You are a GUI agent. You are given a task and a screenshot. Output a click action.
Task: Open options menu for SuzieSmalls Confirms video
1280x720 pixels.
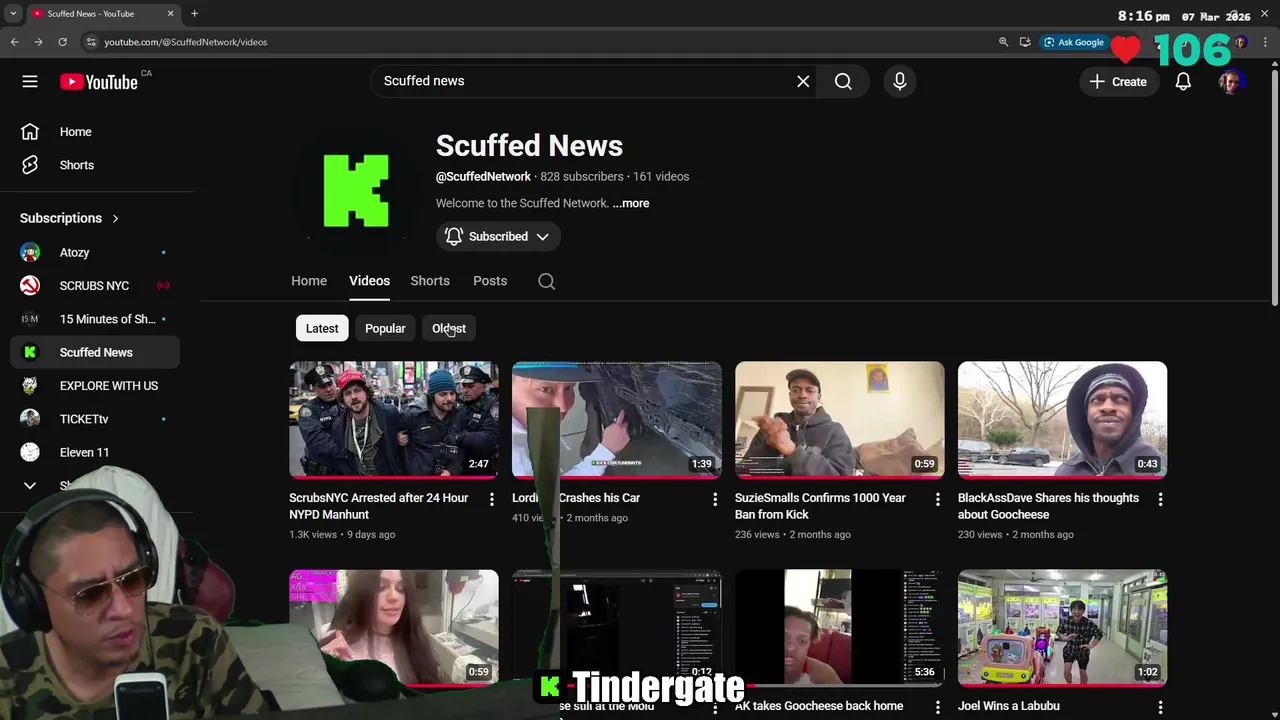(x=937, y=499)
